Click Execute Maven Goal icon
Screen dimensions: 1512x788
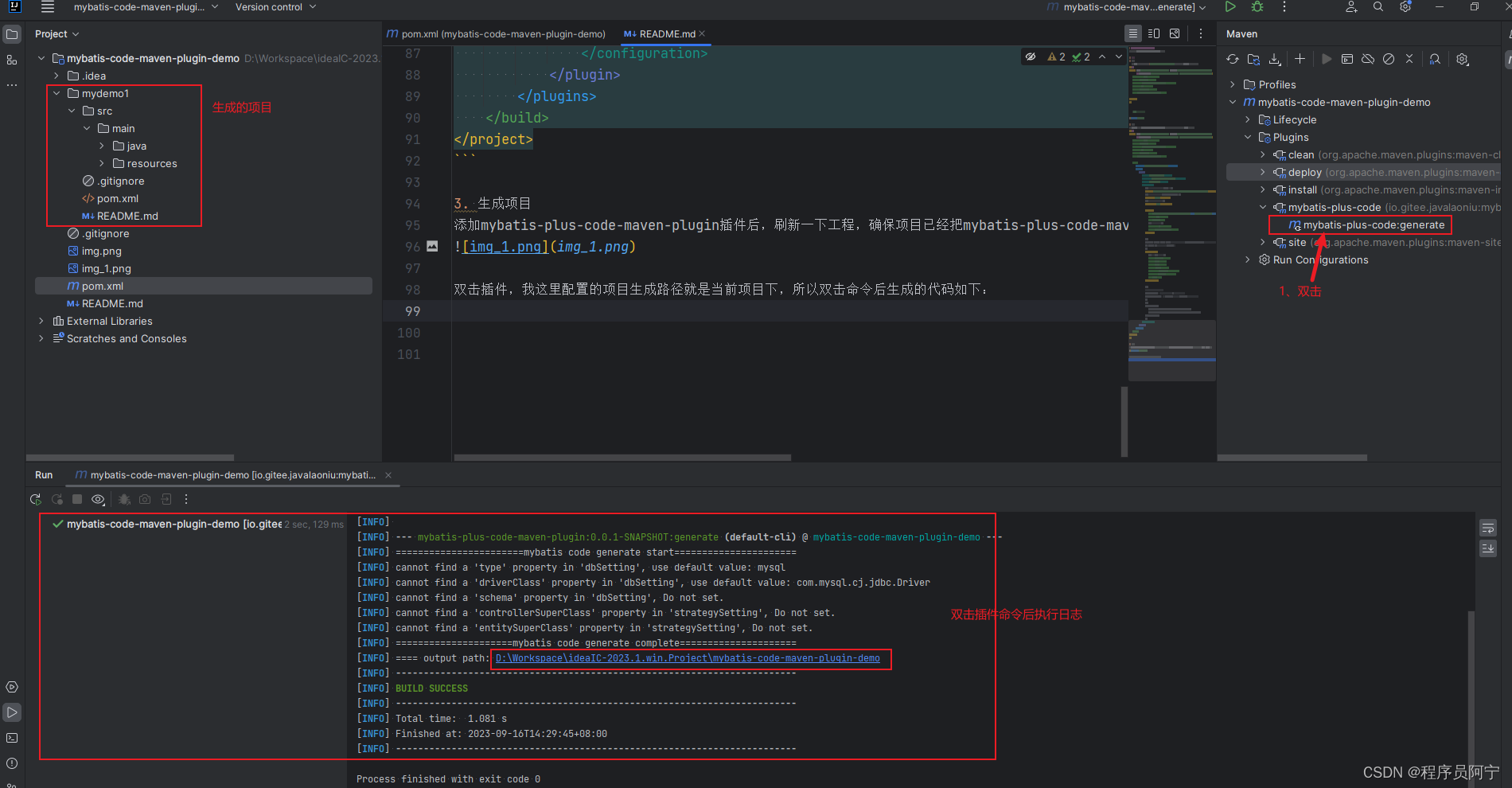pyautogui.click(x=1347, y=59)
